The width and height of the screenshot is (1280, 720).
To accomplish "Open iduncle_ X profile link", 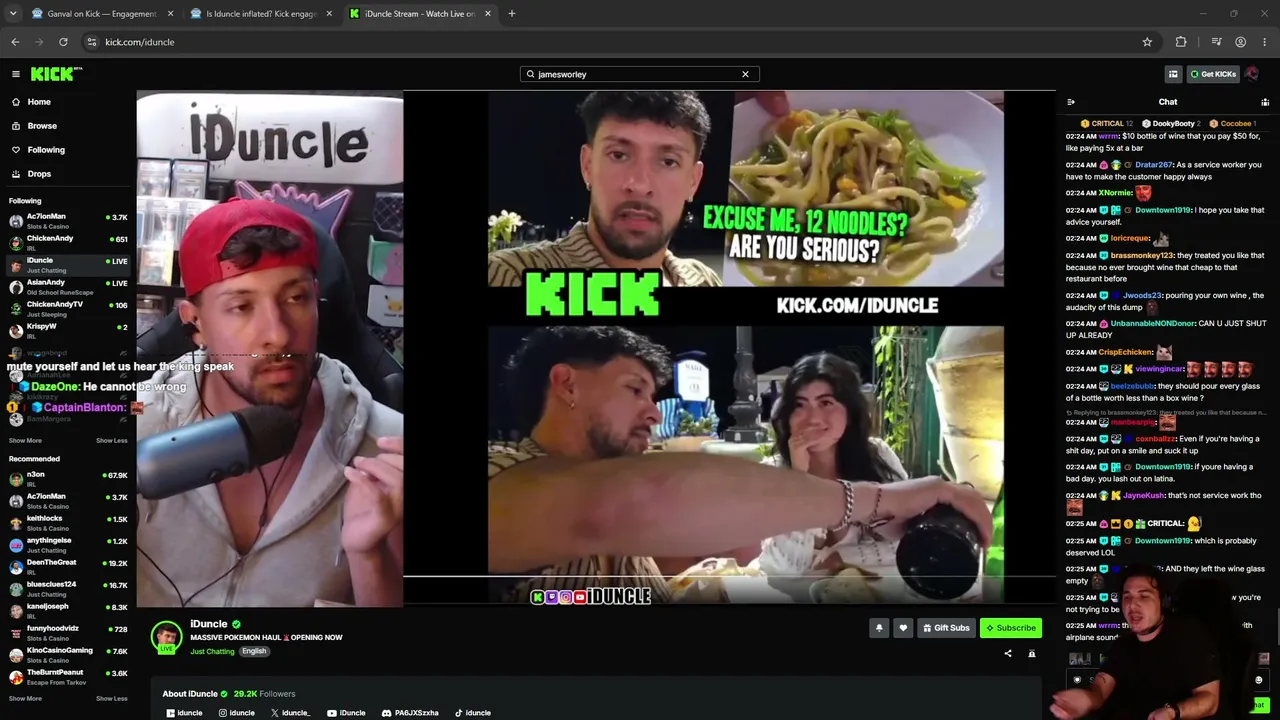I will [290, 713].
